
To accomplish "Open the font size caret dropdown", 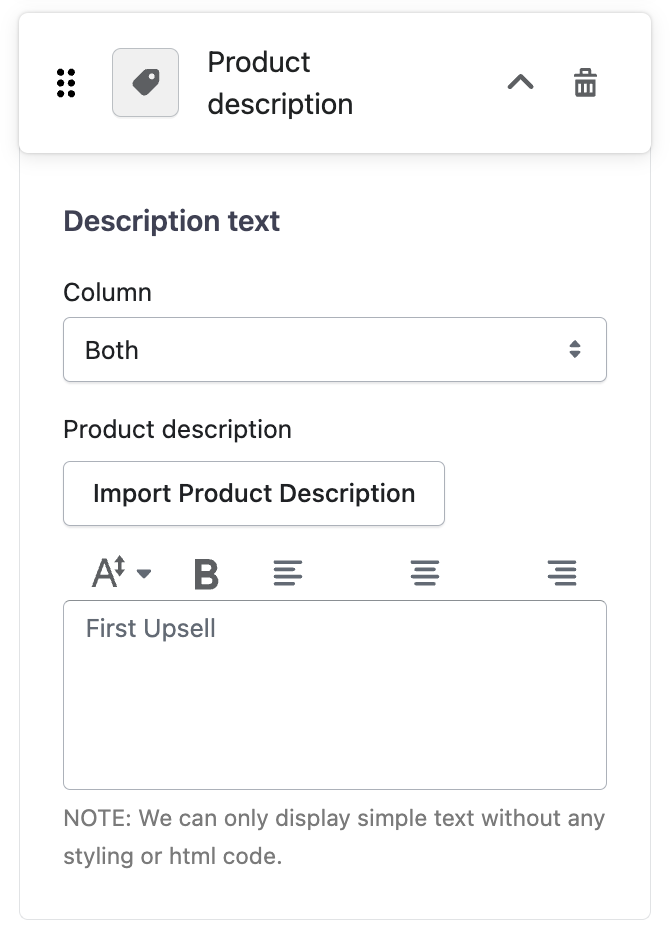I will click(144, 574).
